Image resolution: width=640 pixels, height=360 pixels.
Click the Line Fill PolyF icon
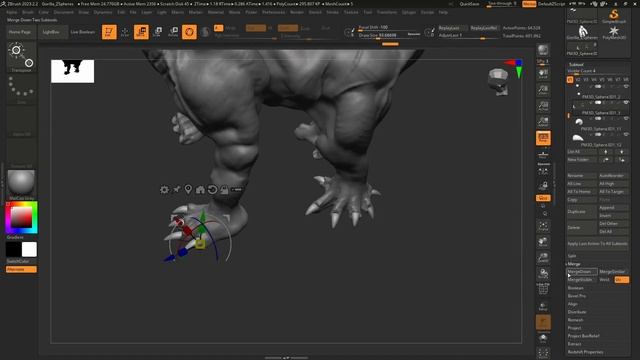(543, 289)
